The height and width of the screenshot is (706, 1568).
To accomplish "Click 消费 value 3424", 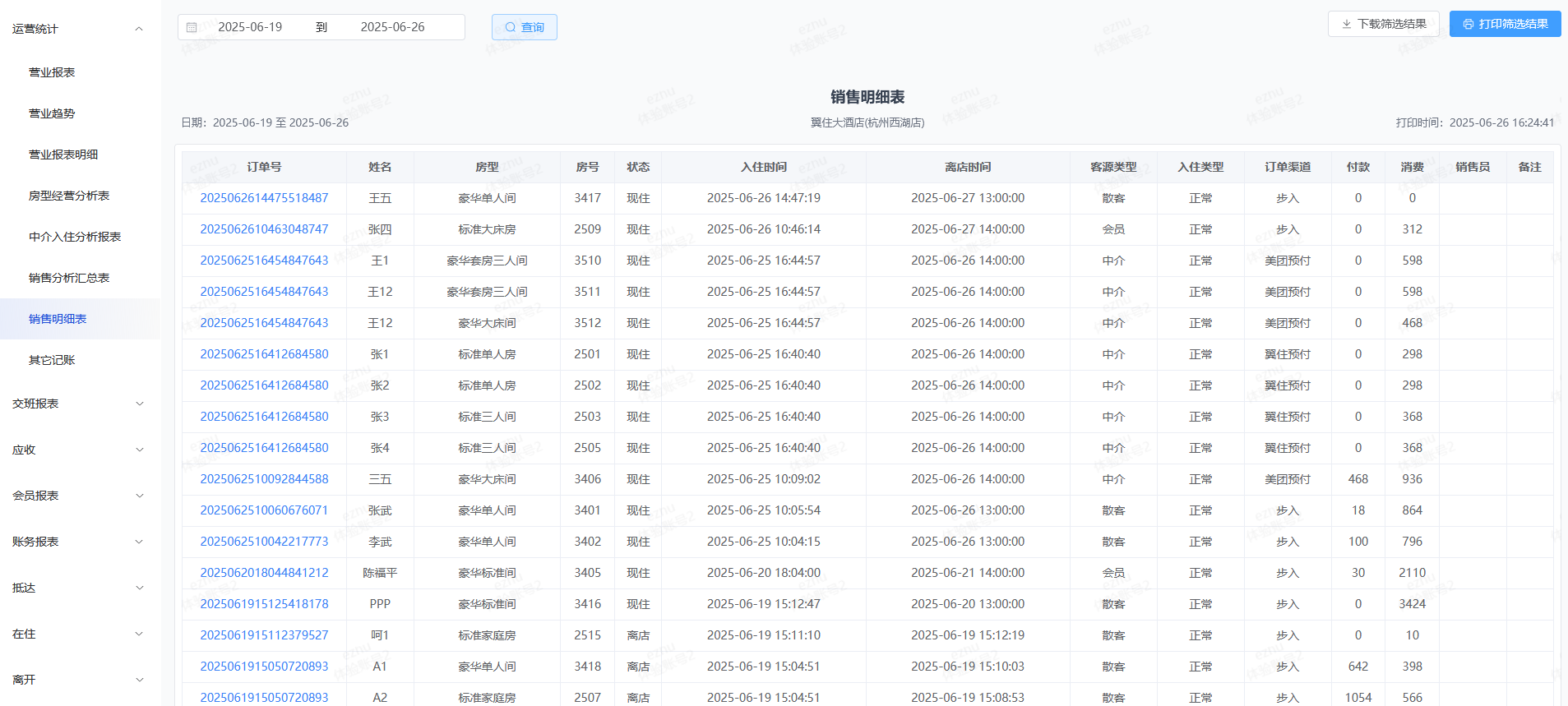I will tap(1413, 604).
